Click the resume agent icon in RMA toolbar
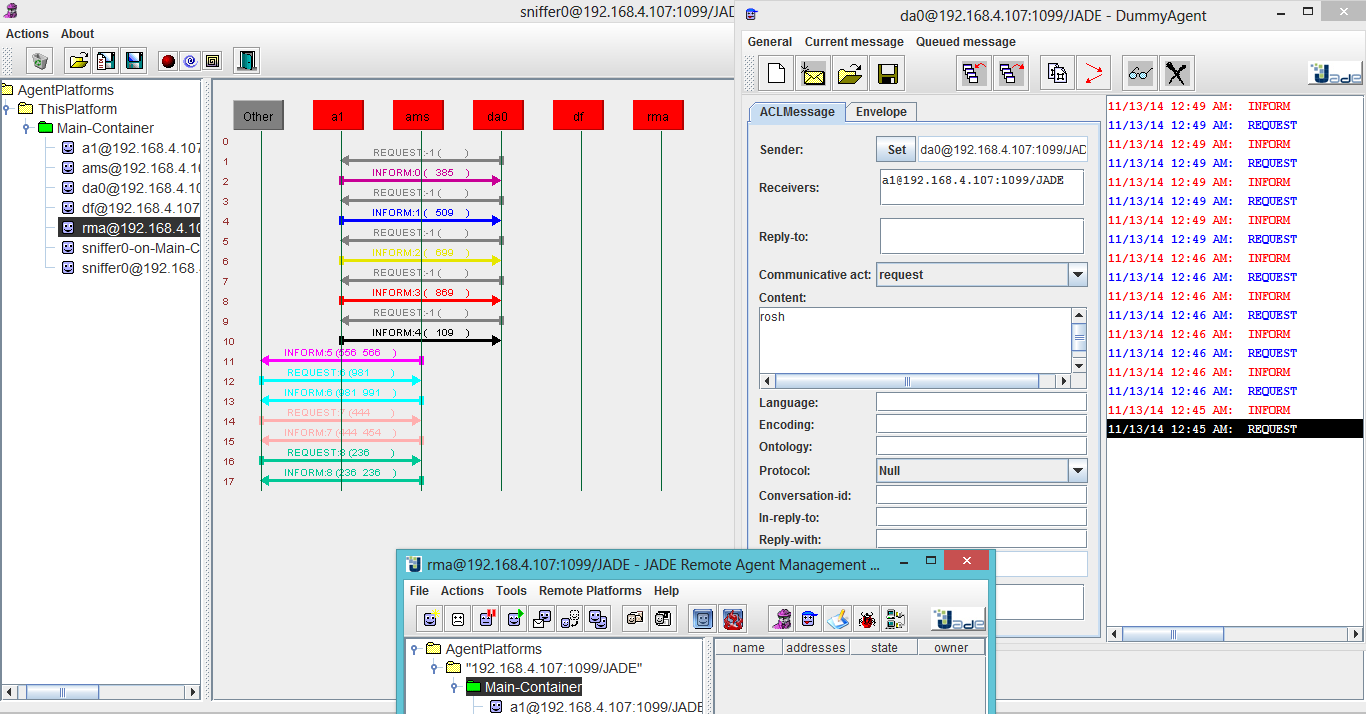The width and height of the screenshot is (1366, 714). coord(514,619)
